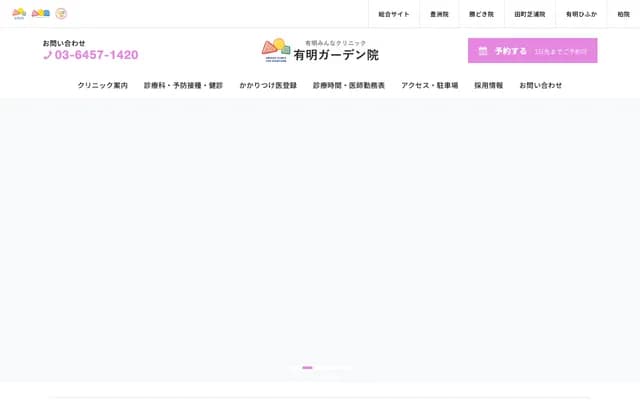Visit 有明ひふか clinic link
Screen dimensions: 640x400
click(x=581, y=14)
